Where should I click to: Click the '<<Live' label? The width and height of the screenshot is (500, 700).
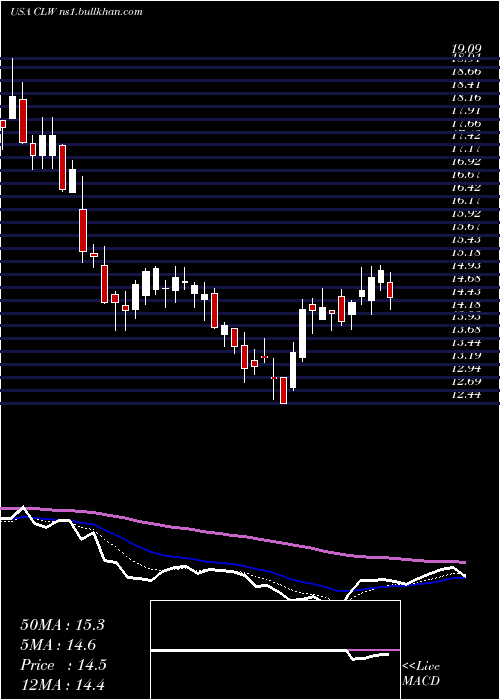point(421,667)
